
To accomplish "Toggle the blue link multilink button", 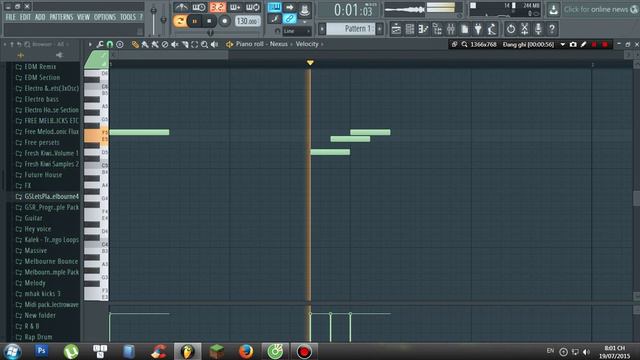I will coord(289,18).
